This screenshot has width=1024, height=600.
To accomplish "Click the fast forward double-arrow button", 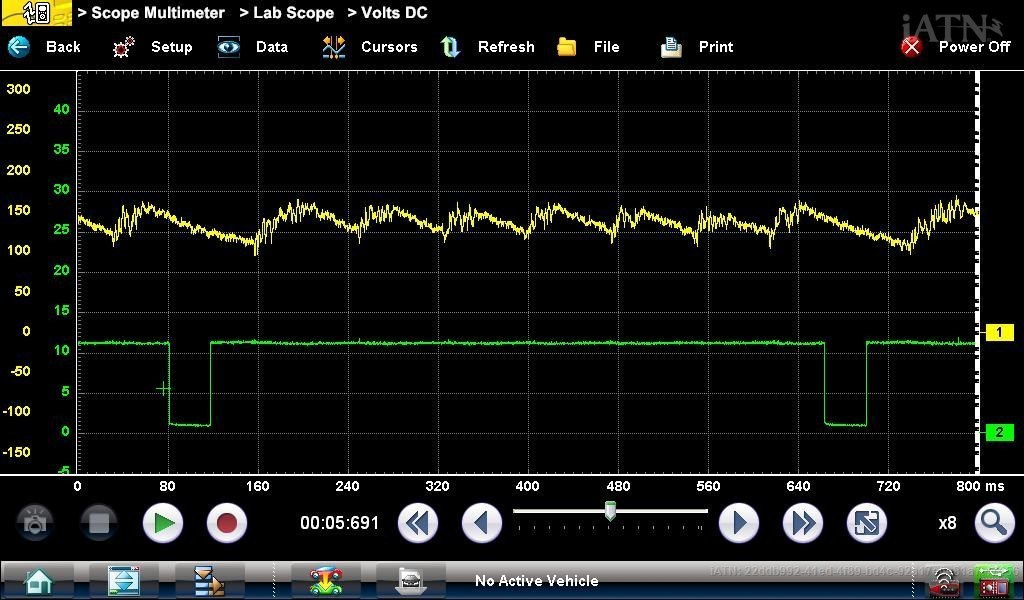I will point(802,523).
